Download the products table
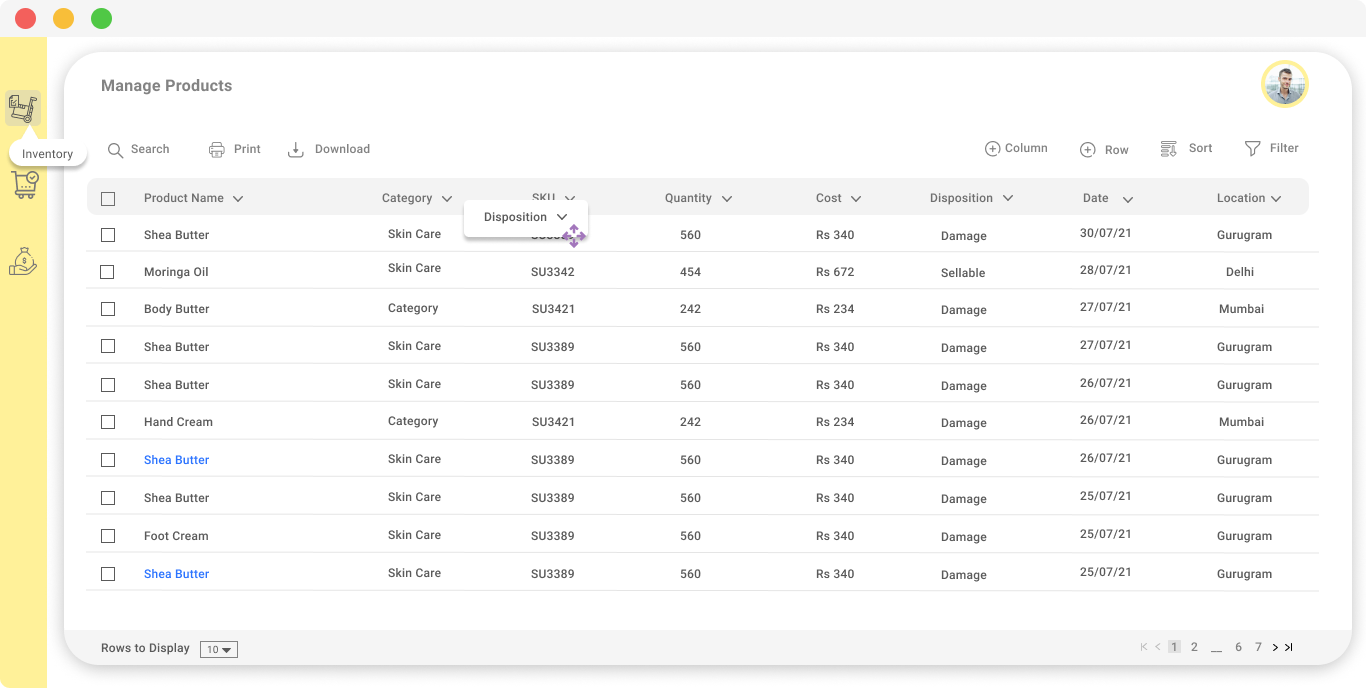1366x688 pixels. (328, 148)
